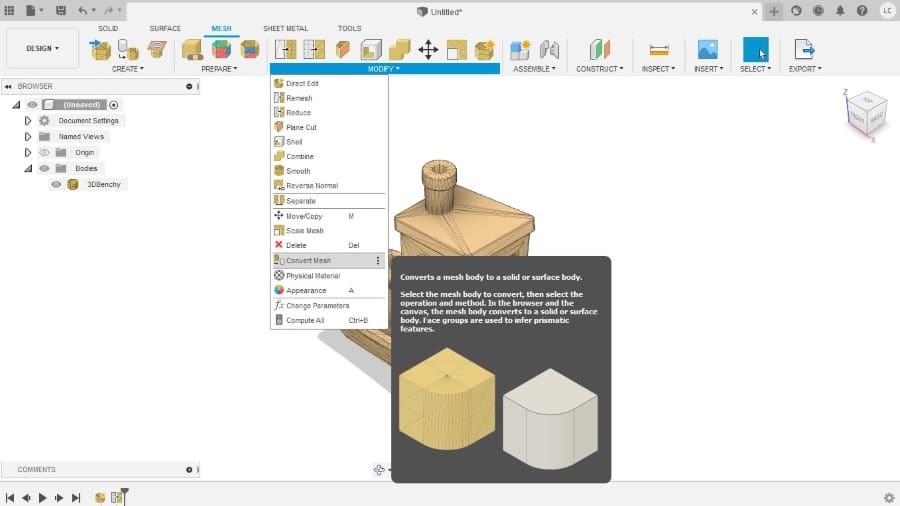Click the Remesh toolbar icon
900x506 pixels.
coord(285,49)
